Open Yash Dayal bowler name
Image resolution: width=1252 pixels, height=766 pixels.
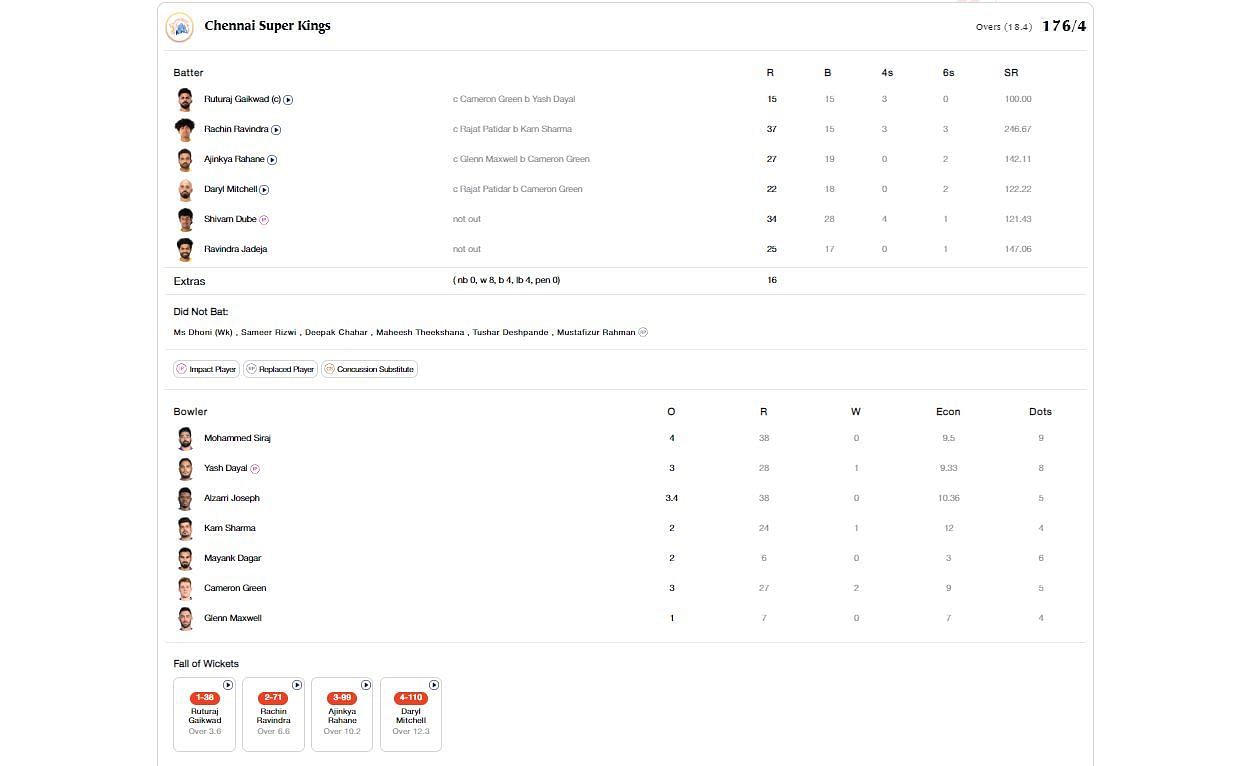(226, 468)
